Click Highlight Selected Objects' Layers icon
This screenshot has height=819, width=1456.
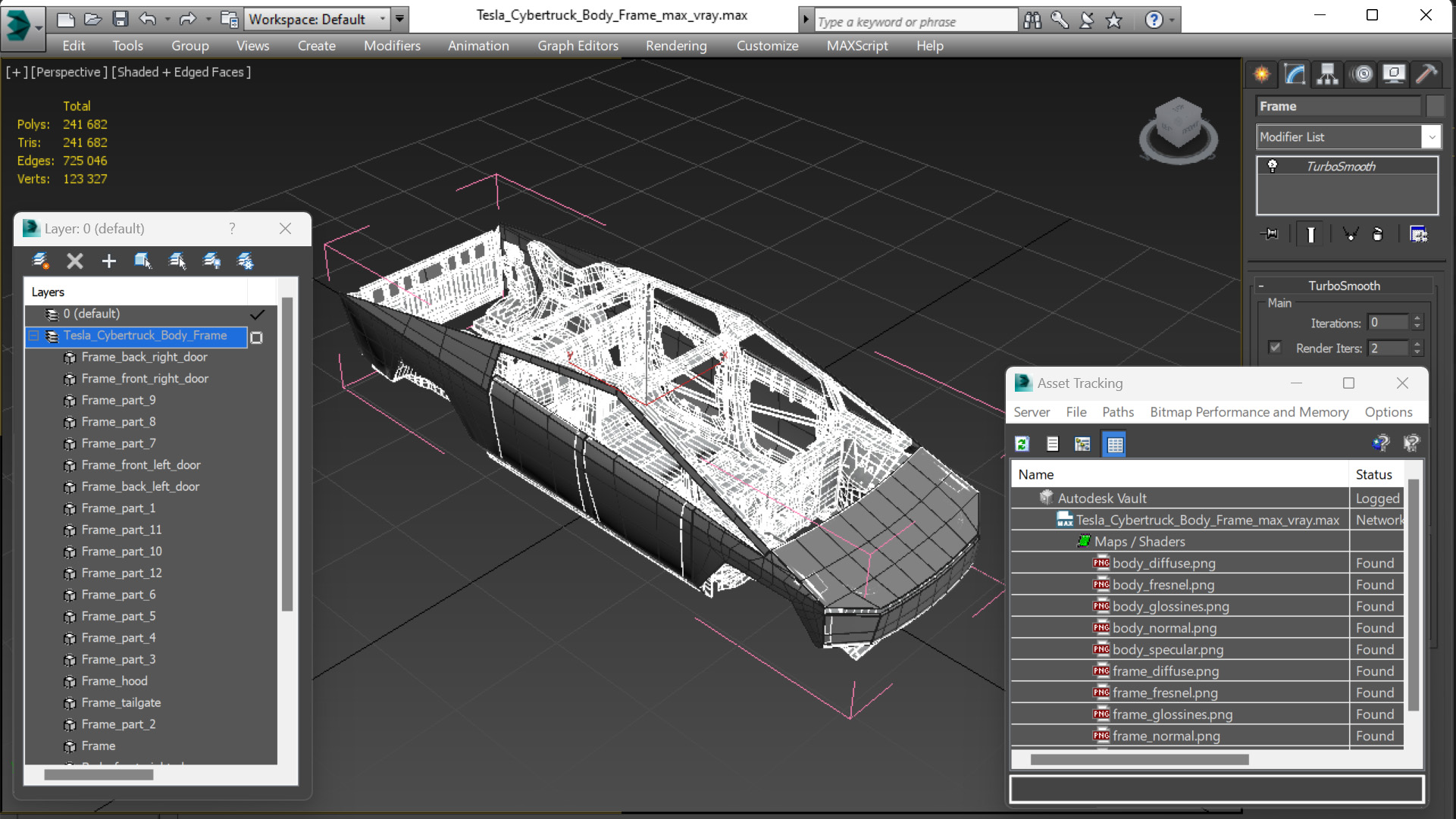(x=177, y=261)
